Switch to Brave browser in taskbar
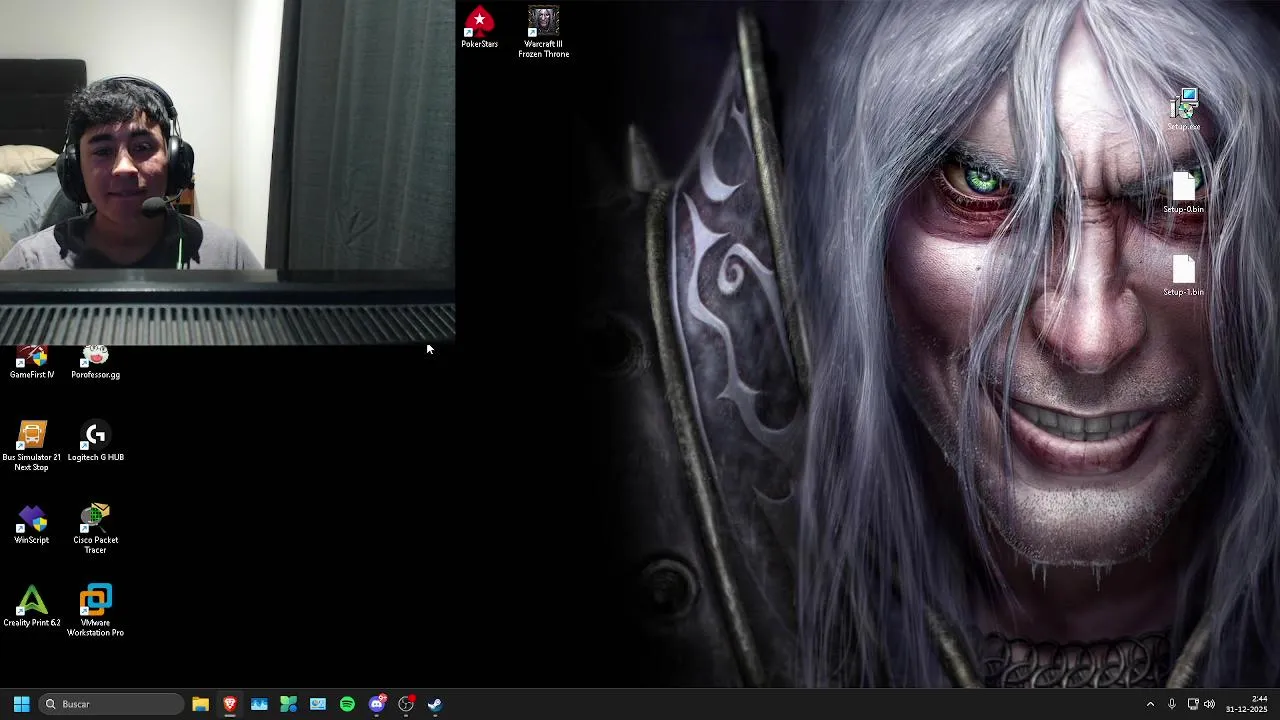Viewport: 1280px width, 720px height. (230, 704)
